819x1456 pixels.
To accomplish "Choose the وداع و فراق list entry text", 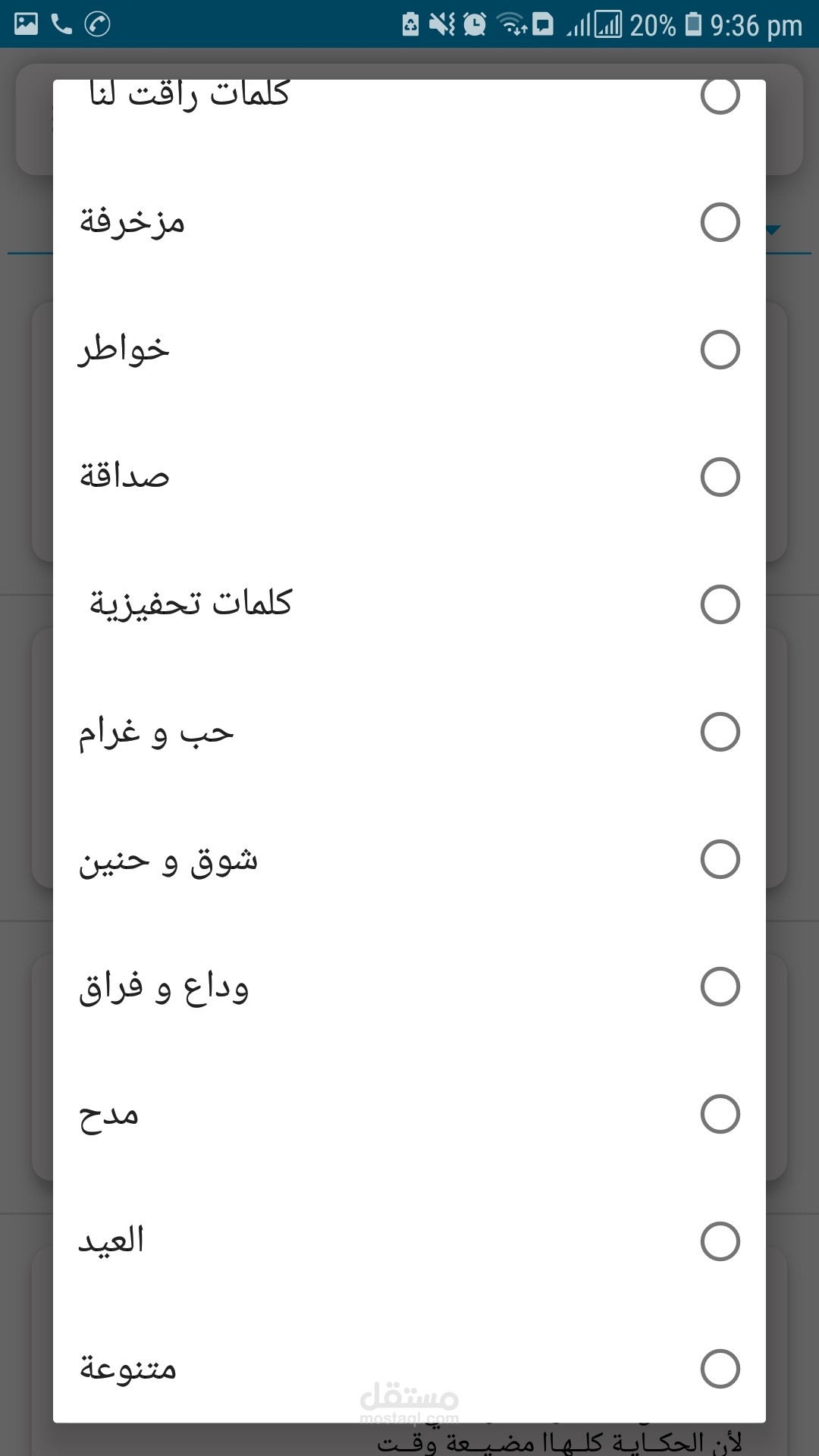I will click(x=164, y=988).
